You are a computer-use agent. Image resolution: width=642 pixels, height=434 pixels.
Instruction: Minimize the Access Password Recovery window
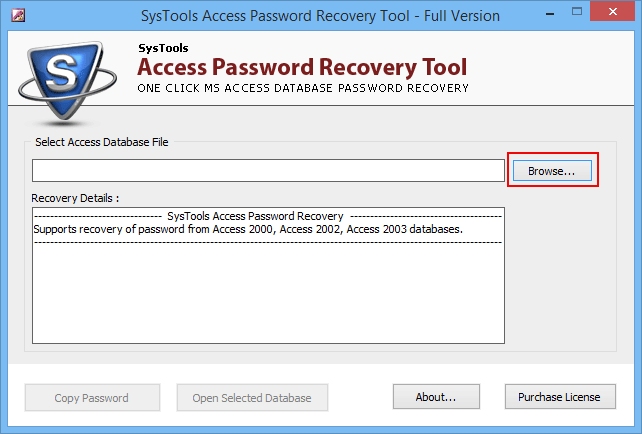550,14
